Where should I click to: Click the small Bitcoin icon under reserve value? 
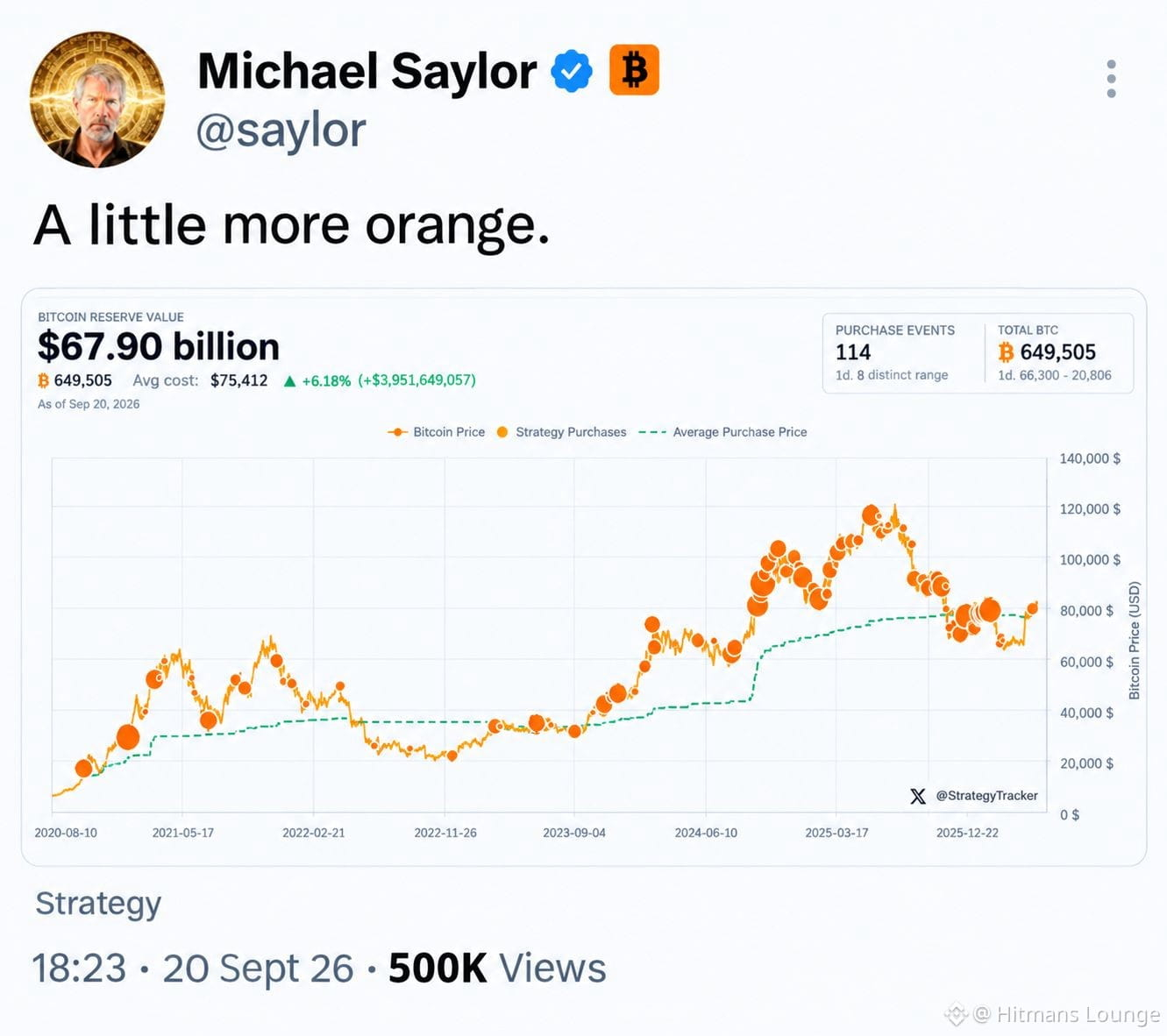(x=43, y=380)
